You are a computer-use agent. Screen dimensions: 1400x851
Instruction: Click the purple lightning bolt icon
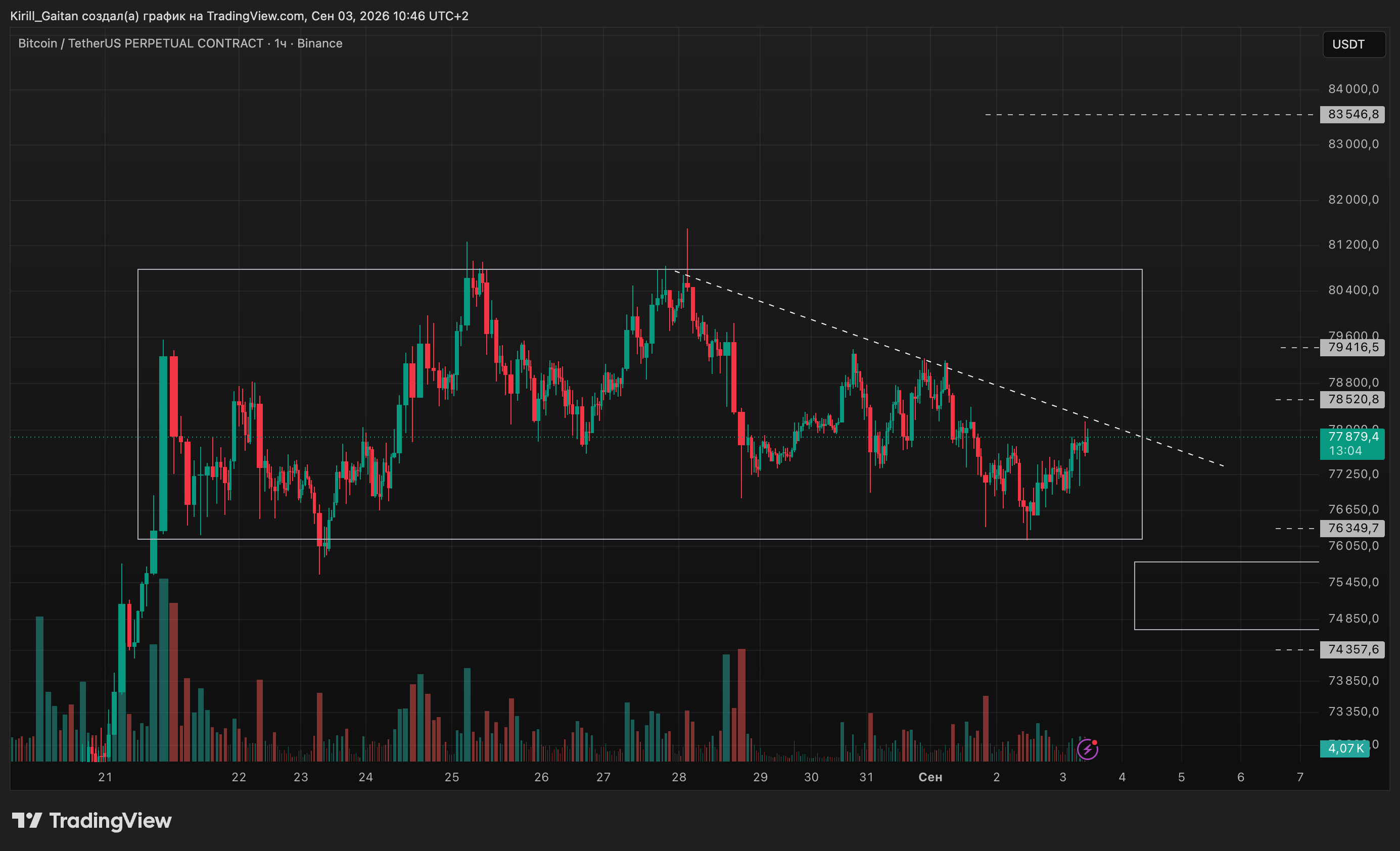1087,749
